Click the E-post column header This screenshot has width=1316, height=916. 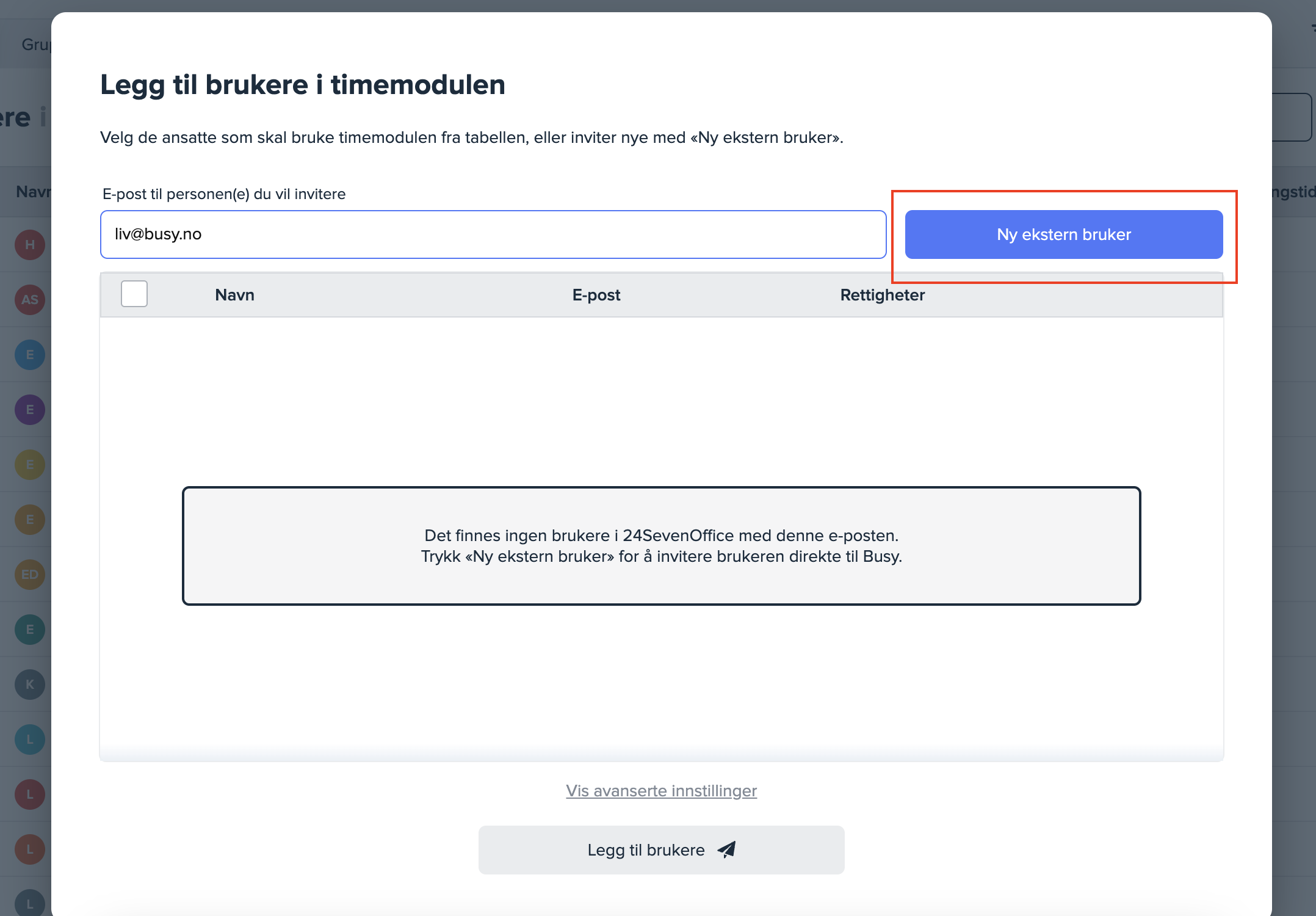(596, 295)
